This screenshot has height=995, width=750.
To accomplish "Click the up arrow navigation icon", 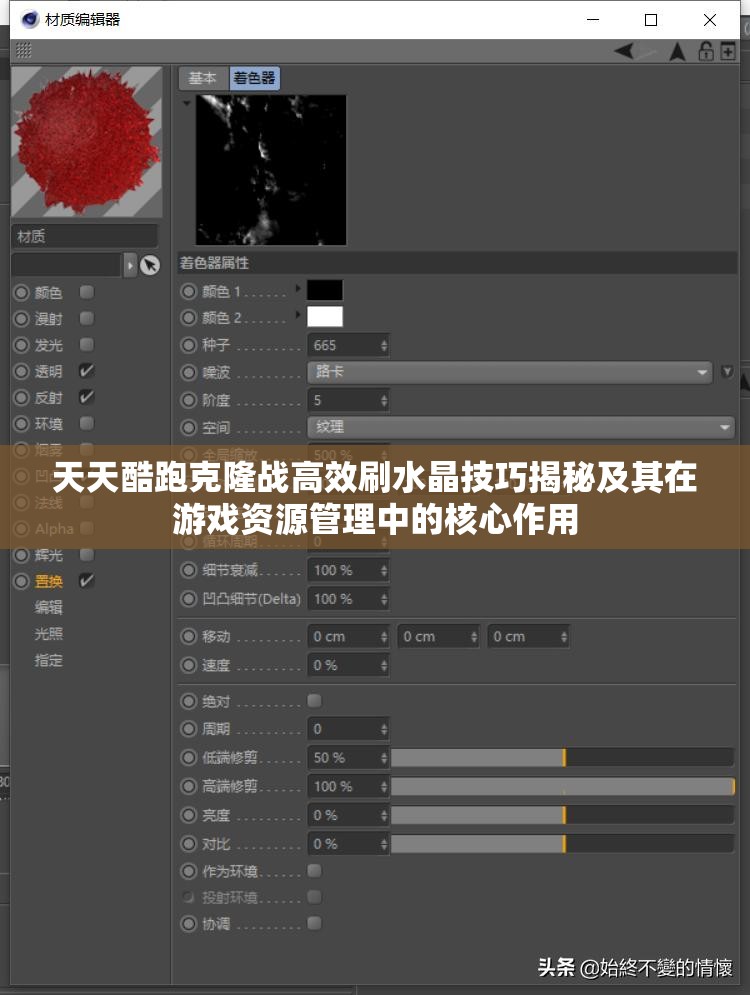I will [677, 51].
